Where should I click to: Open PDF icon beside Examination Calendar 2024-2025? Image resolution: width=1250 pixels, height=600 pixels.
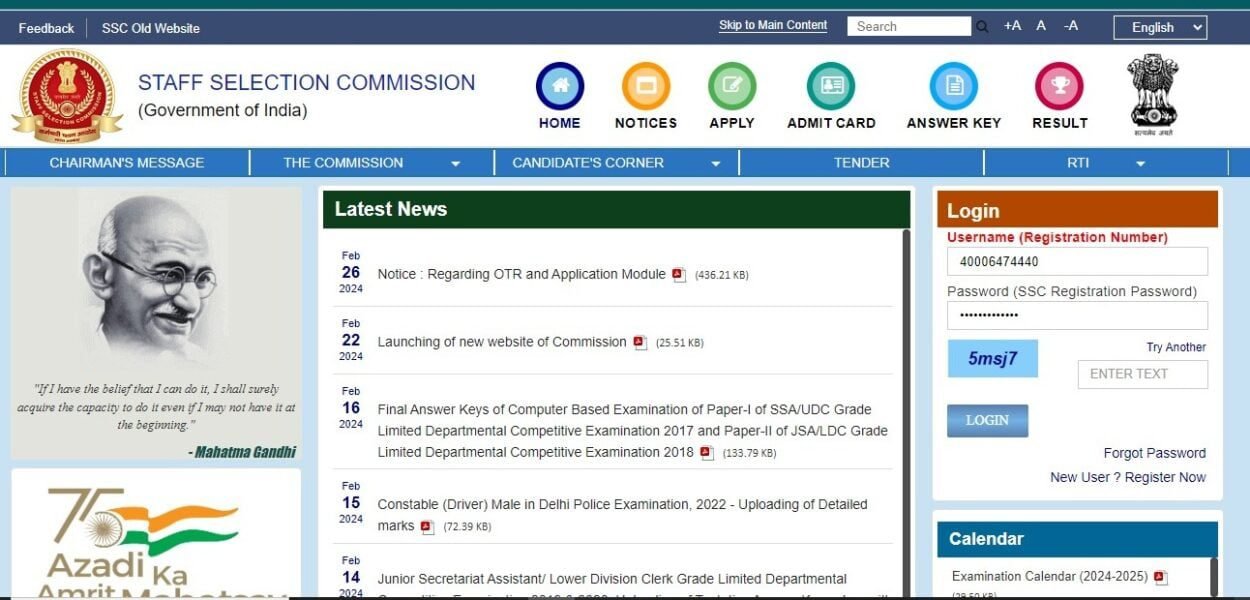coord(1160,577)
